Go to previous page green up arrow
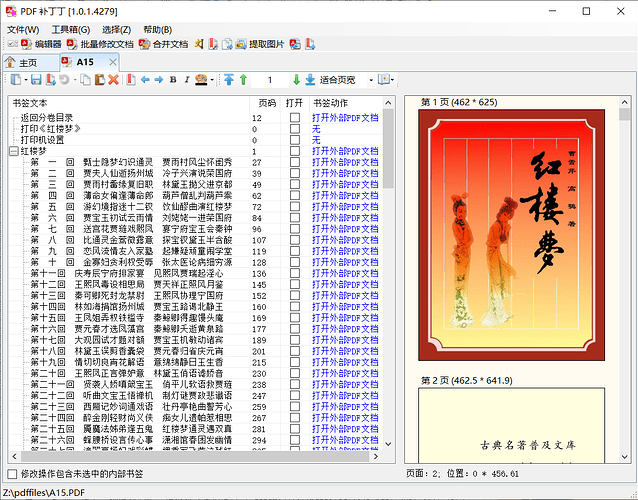This screenshot has width=638, height=500. (x=243, y=80)
